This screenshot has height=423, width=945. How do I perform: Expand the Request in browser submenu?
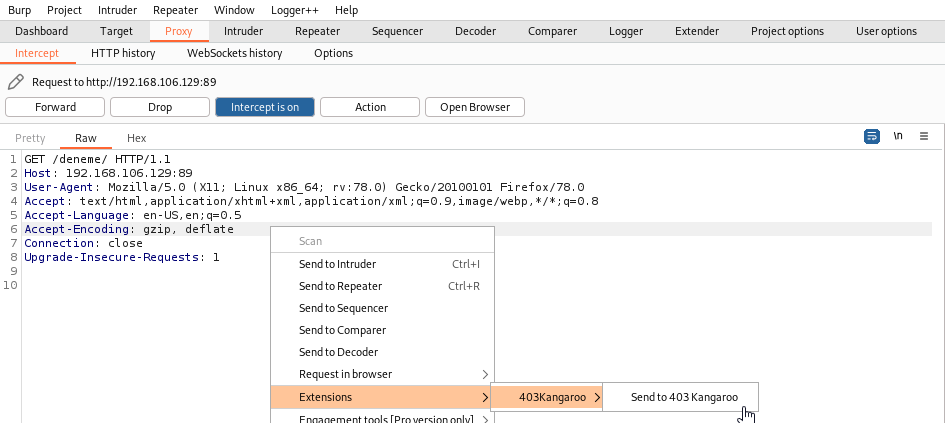pyautogui.click(x=383, y=374)
